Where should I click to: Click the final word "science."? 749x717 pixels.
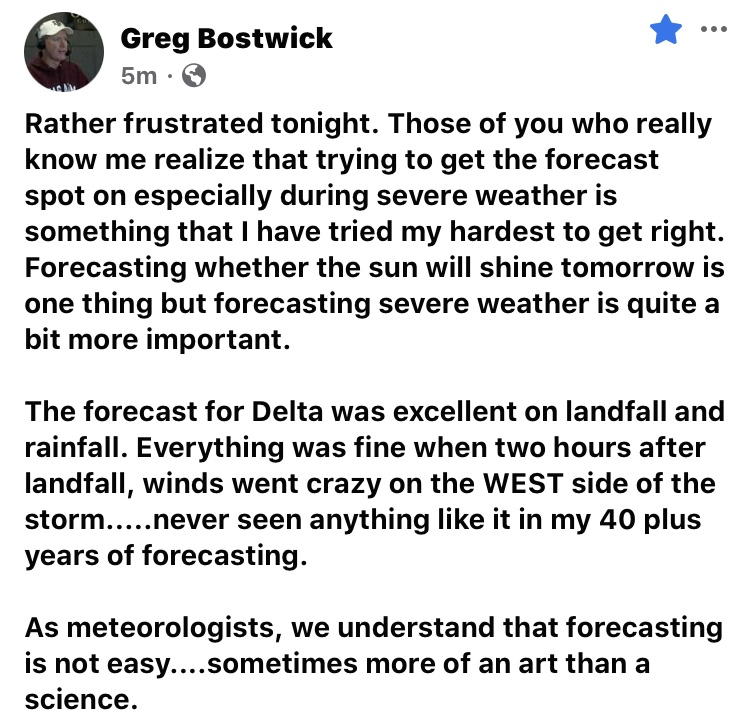point(78,701)
